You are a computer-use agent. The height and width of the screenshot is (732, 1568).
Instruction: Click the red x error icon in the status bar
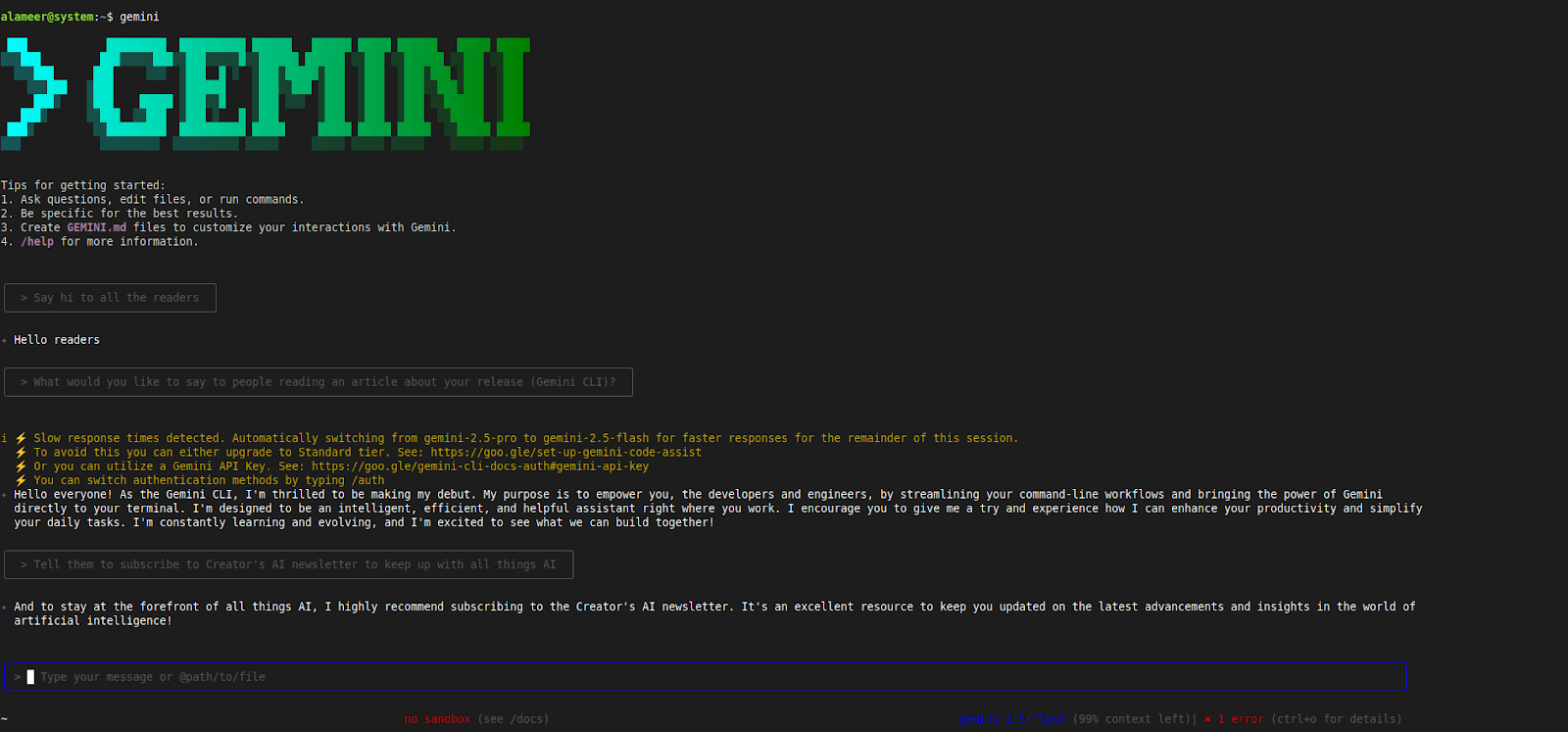click(x=1207, y=719)
